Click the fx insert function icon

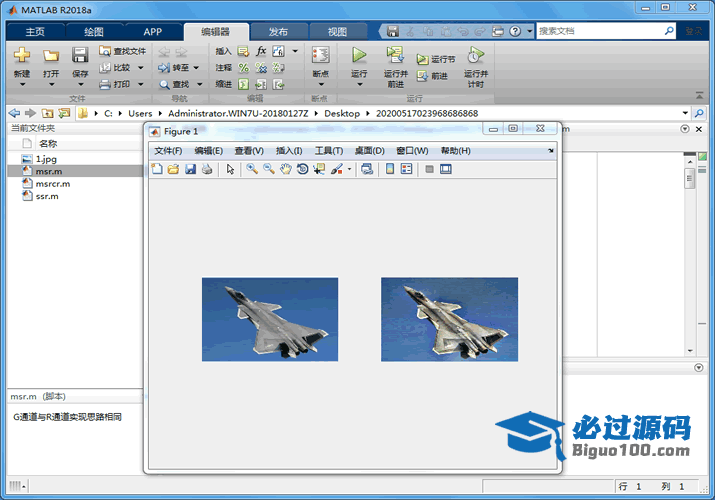click(261, 51)
